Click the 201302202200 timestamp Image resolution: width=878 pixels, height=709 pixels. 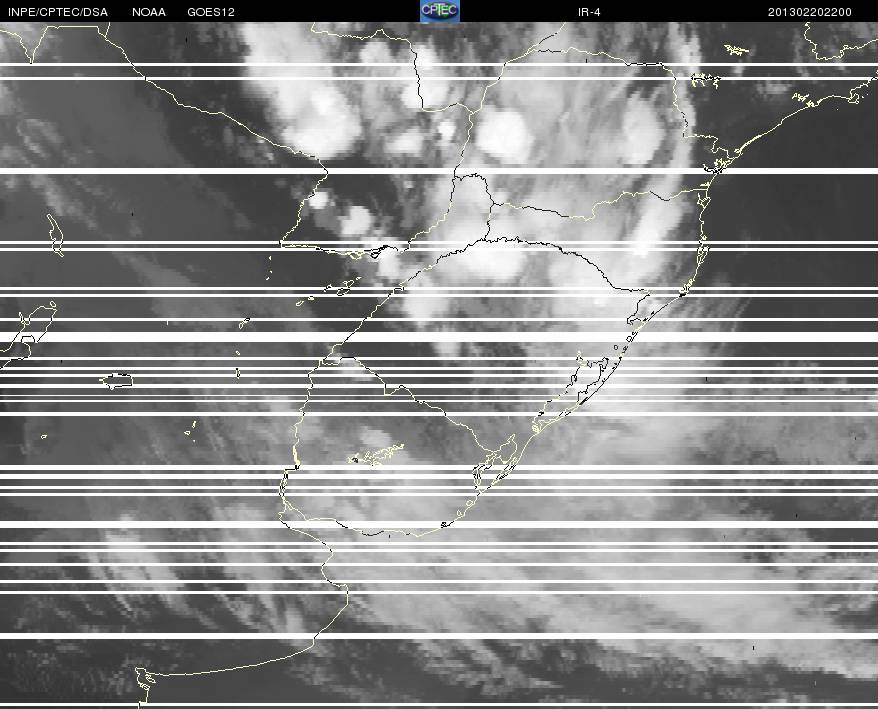pos(810,12)
